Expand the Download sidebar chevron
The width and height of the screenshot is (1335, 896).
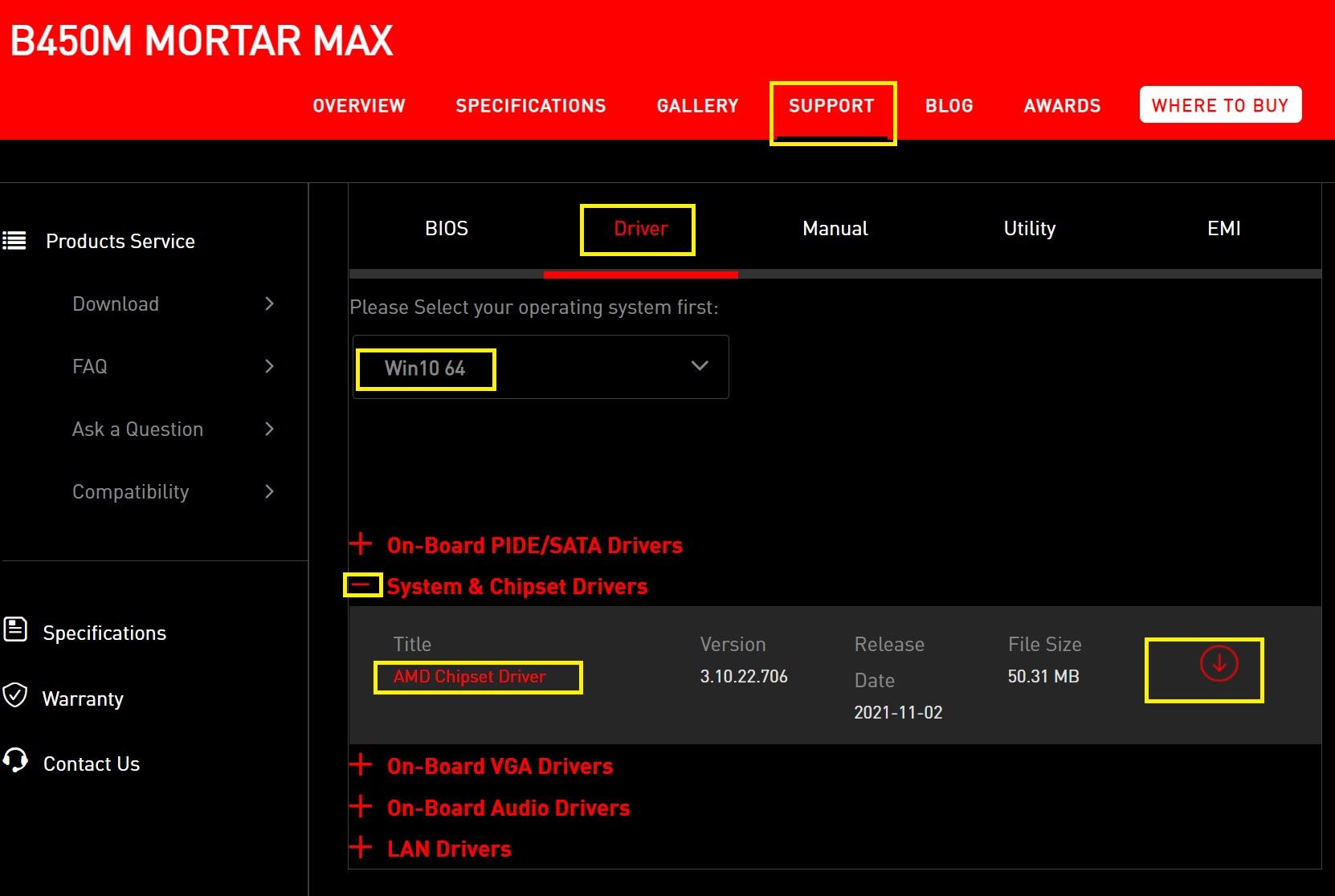click(x=270, y=303)
